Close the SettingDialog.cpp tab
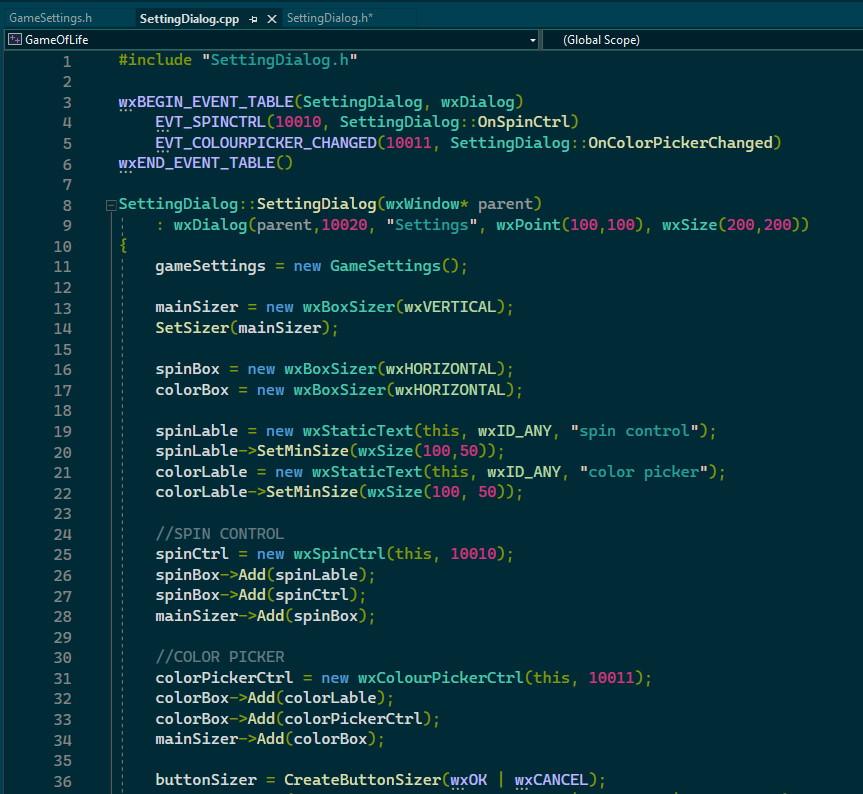The image size is (863, 794). point(271,19)
